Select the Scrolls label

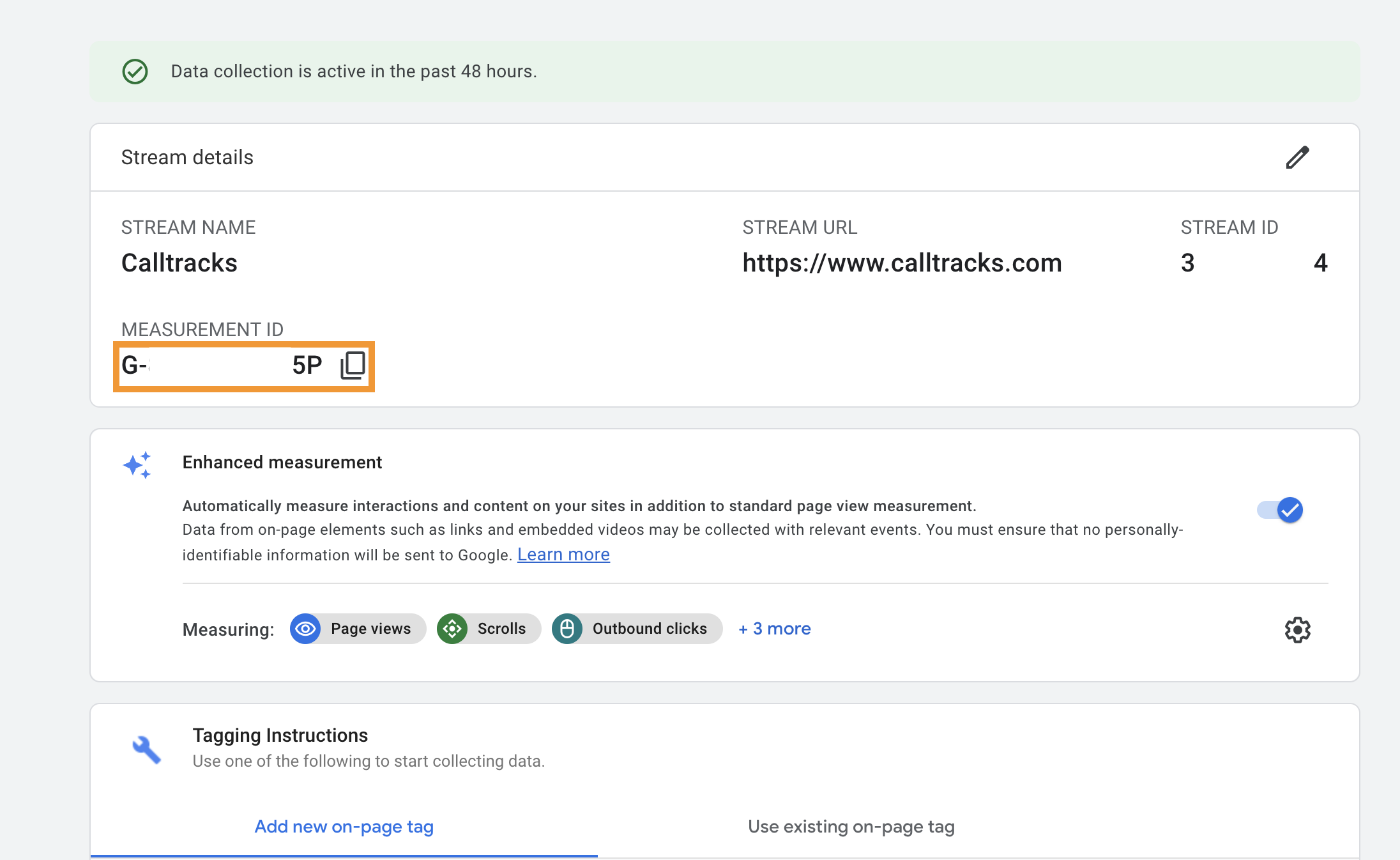[501, 629]
